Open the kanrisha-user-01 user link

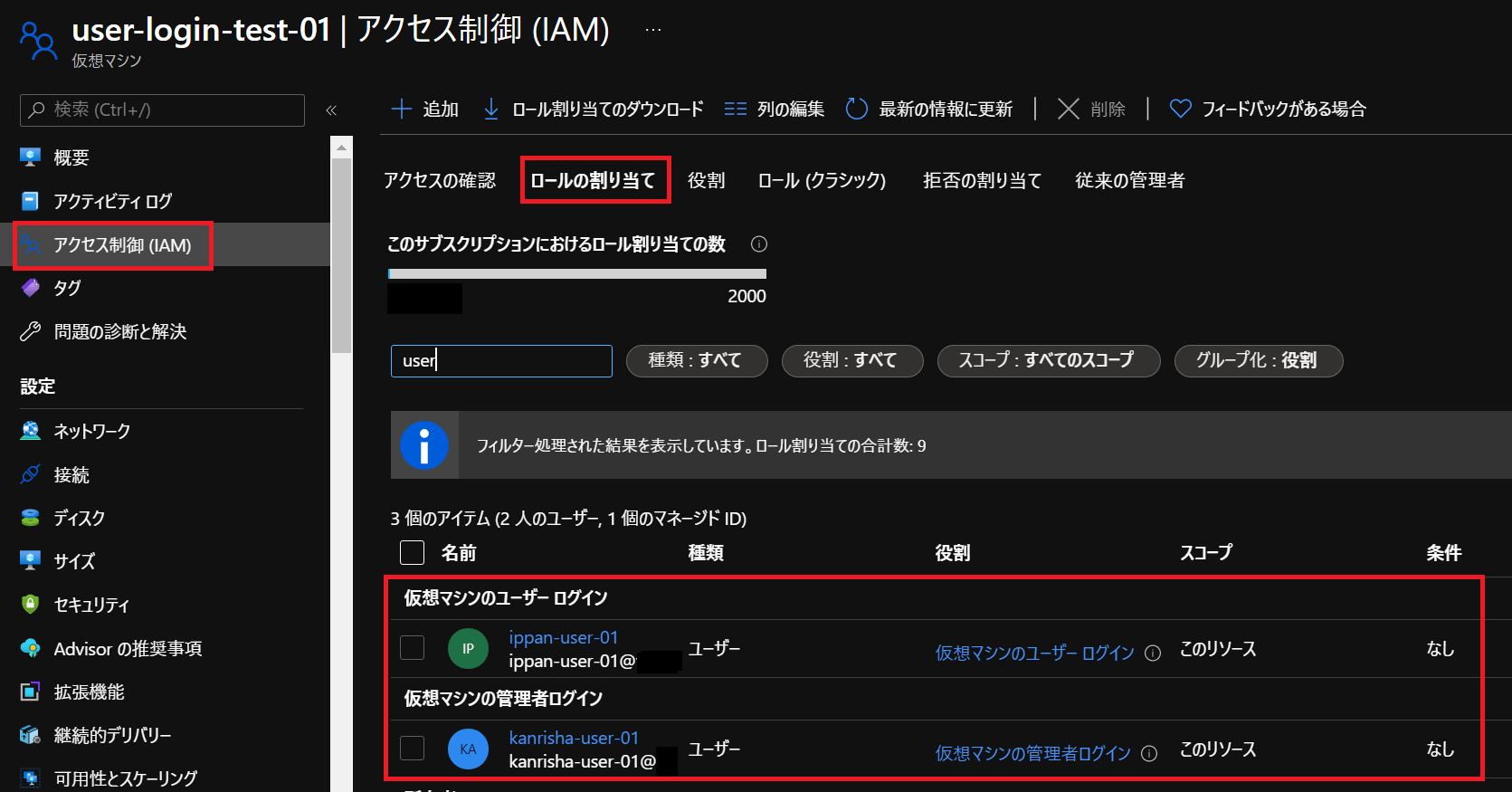574,738
